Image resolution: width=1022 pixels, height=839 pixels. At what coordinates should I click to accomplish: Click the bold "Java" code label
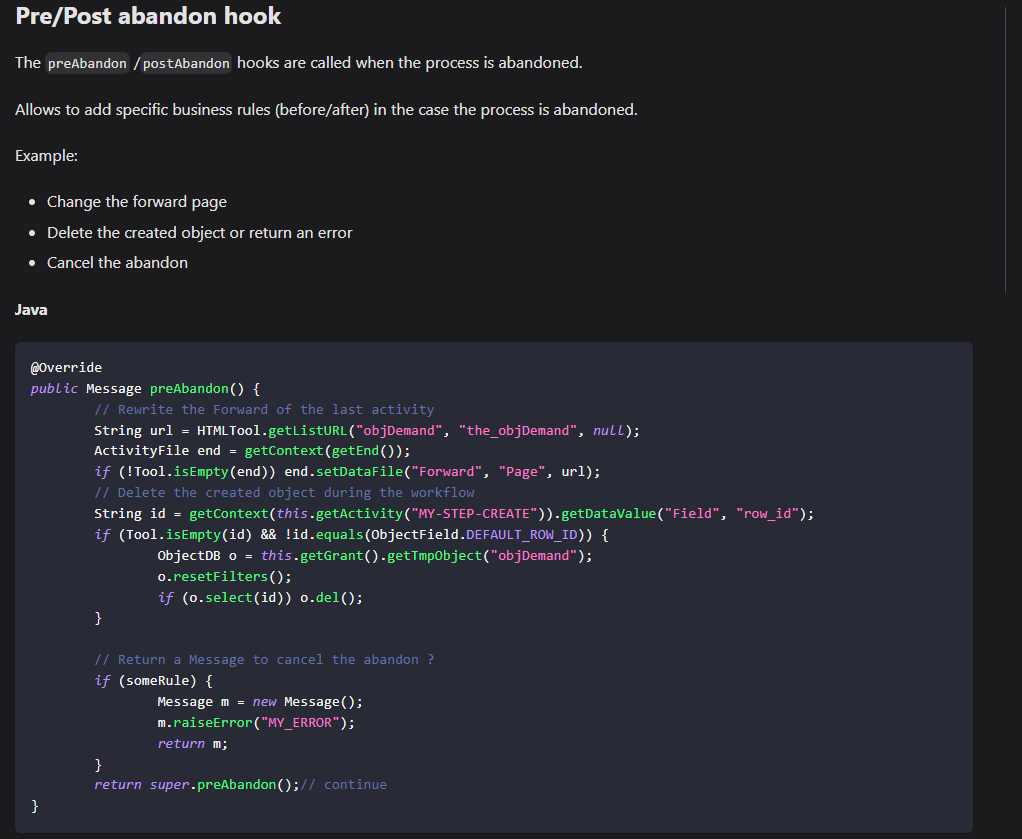pyautogui.click(x=31, y=310)
